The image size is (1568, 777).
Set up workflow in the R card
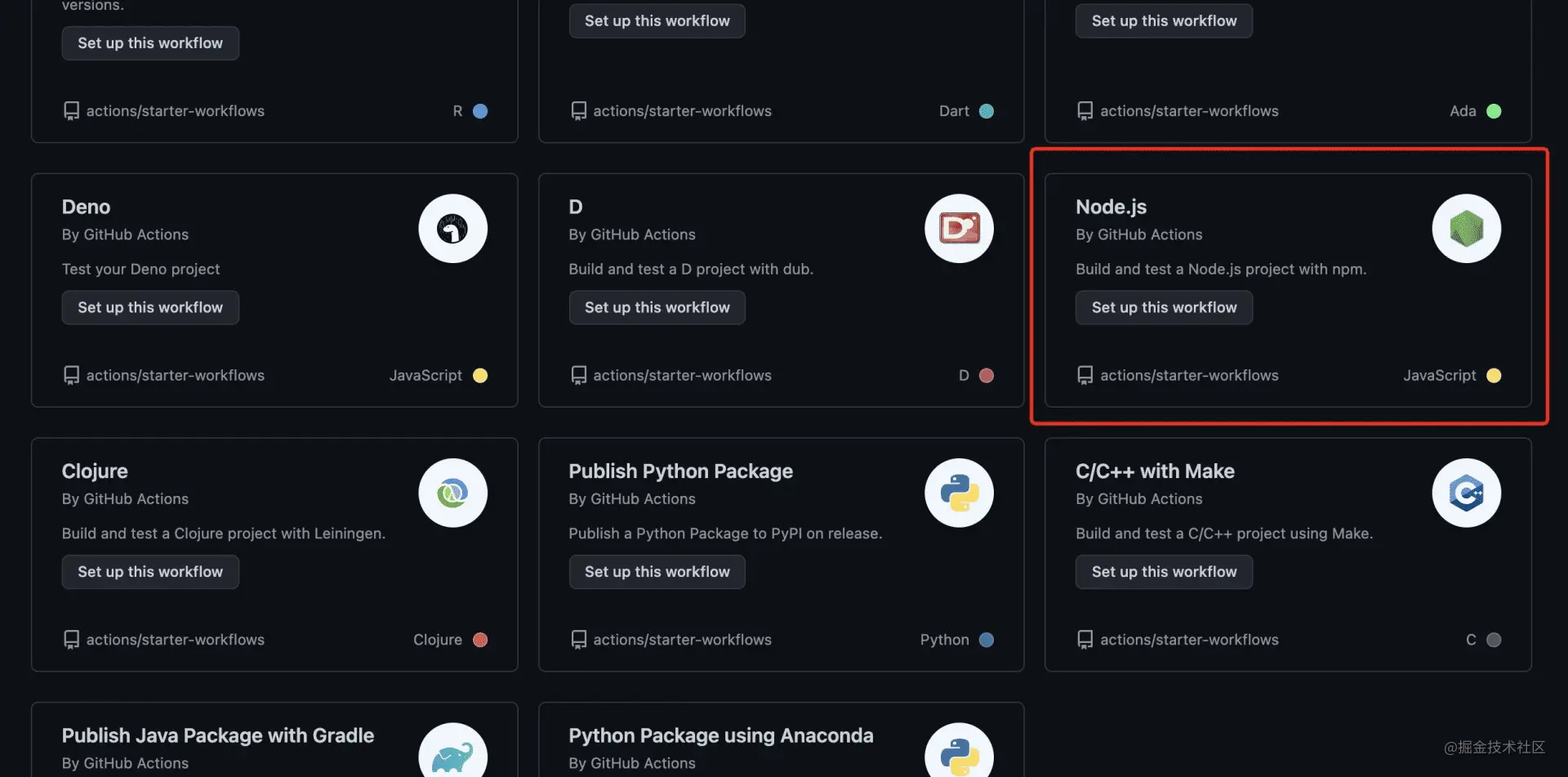150,43
